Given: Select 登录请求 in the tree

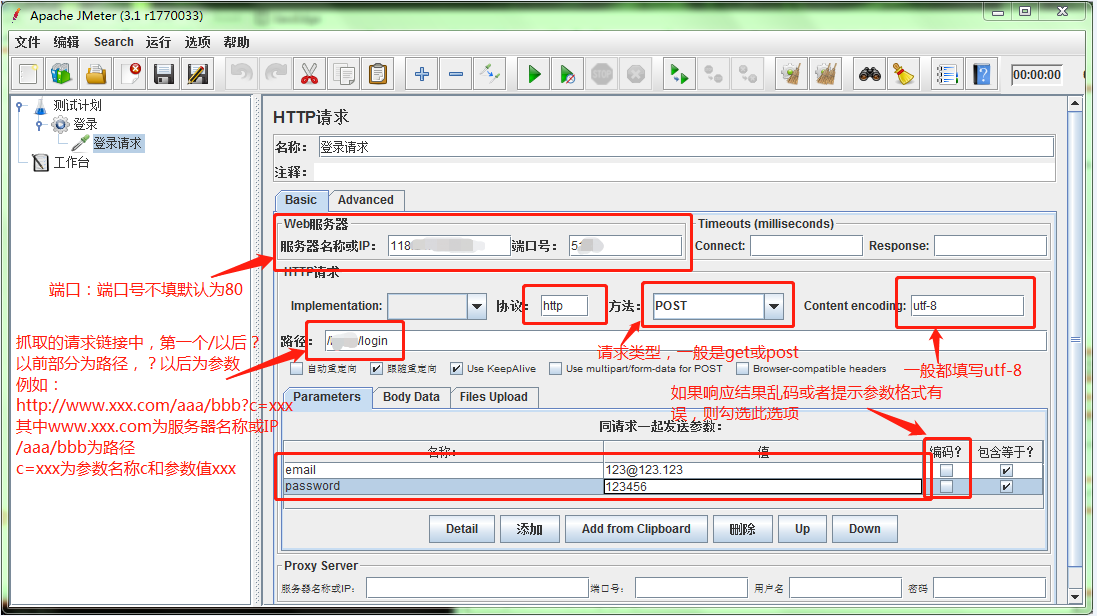Looking at the screenshot, I should (x=118, y=144).
